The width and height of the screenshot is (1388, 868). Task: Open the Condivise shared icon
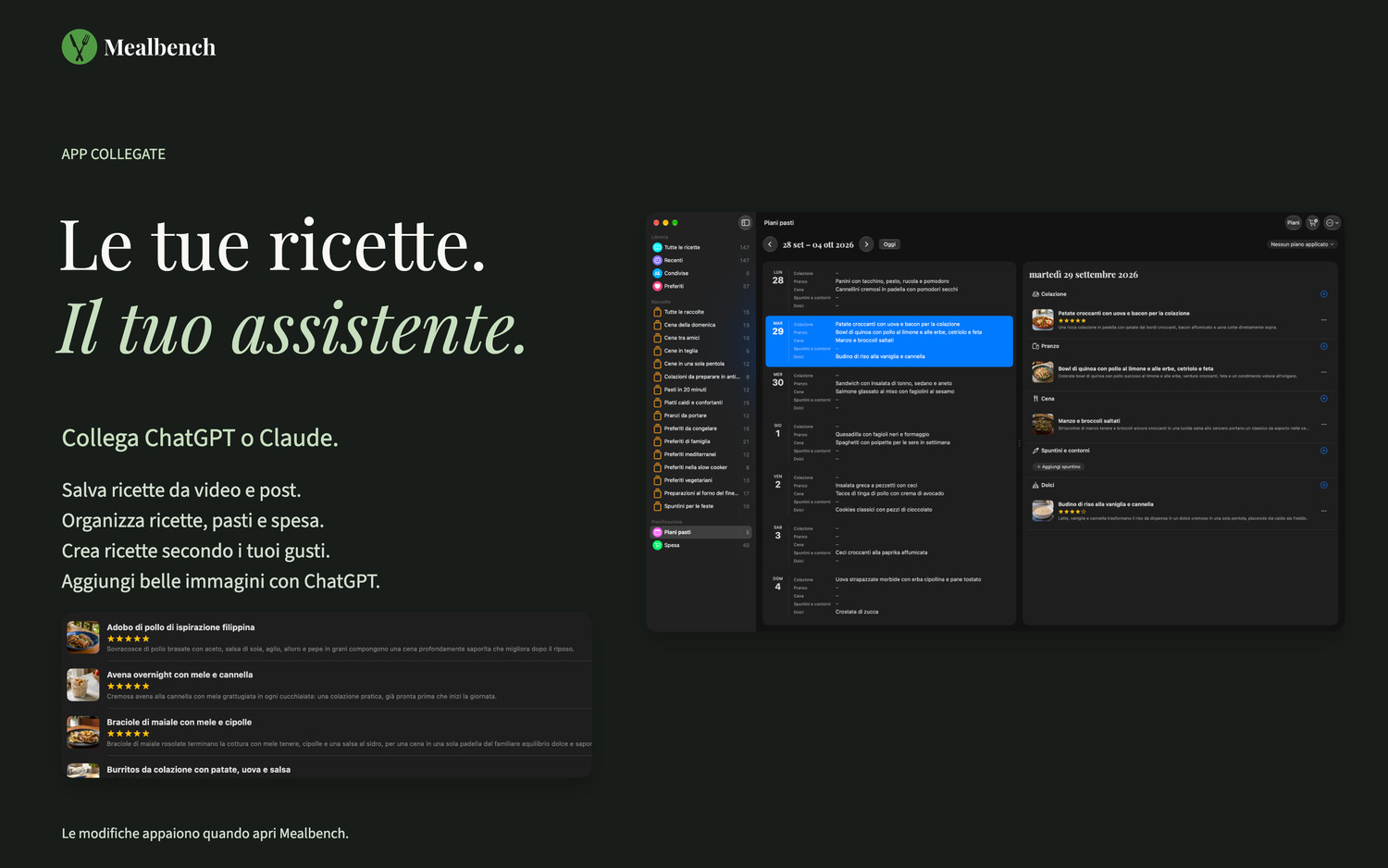click(657, 273)
